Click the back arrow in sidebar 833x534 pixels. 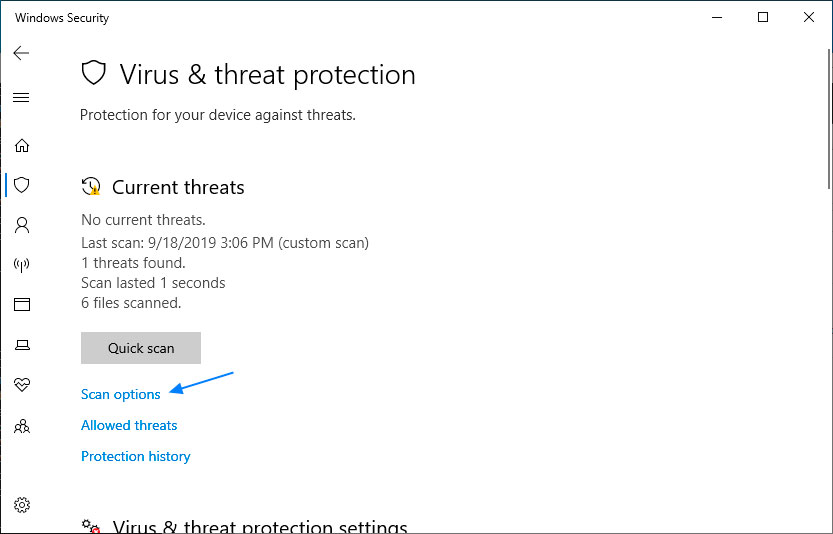pyautogui.click(x=21, y=53)
